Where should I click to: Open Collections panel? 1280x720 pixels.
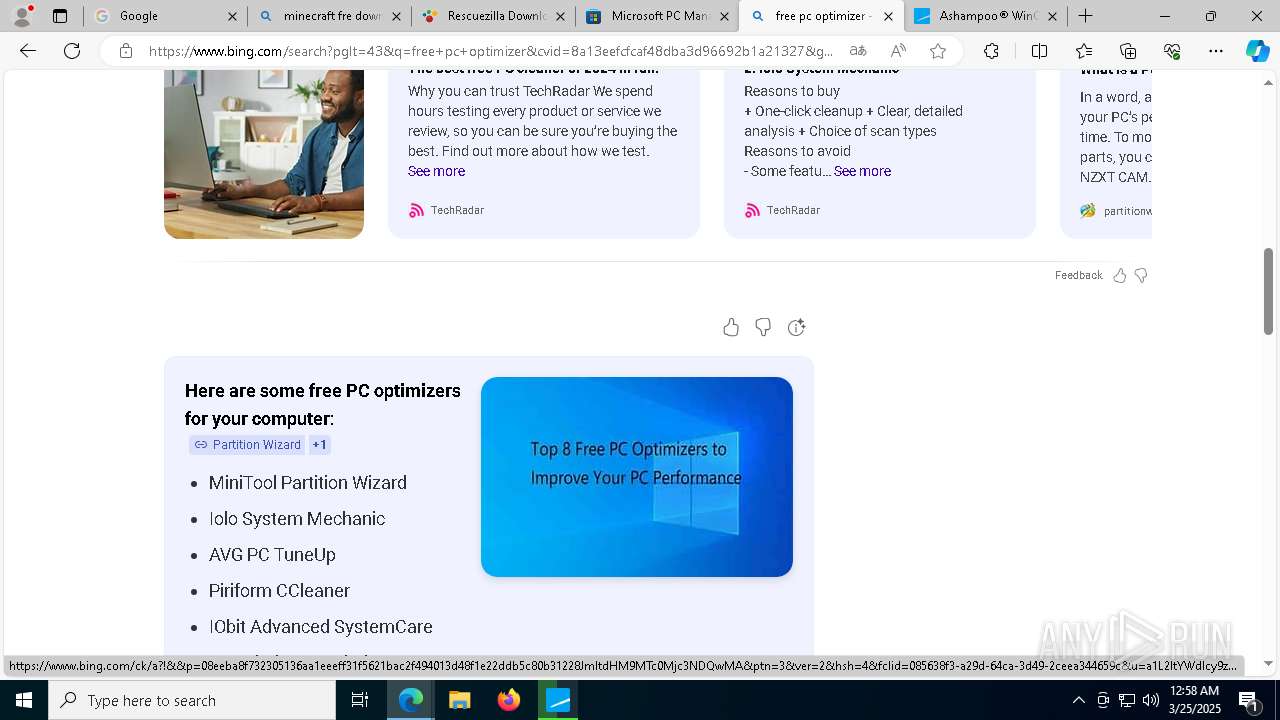(x=1128, y=51)
